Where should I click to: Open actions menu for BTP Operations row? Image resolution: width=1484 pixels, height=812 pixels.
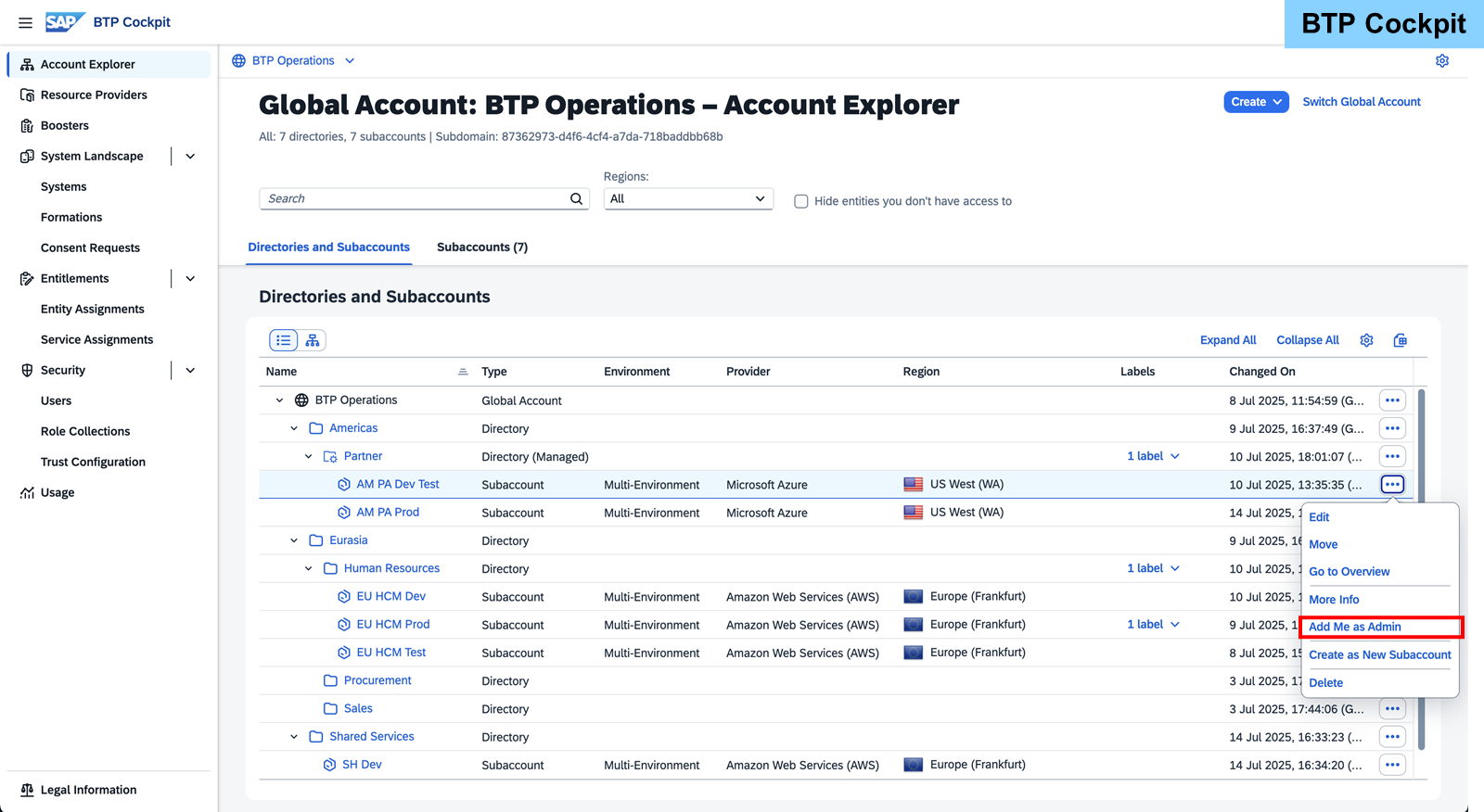(x=1392, y=400)
